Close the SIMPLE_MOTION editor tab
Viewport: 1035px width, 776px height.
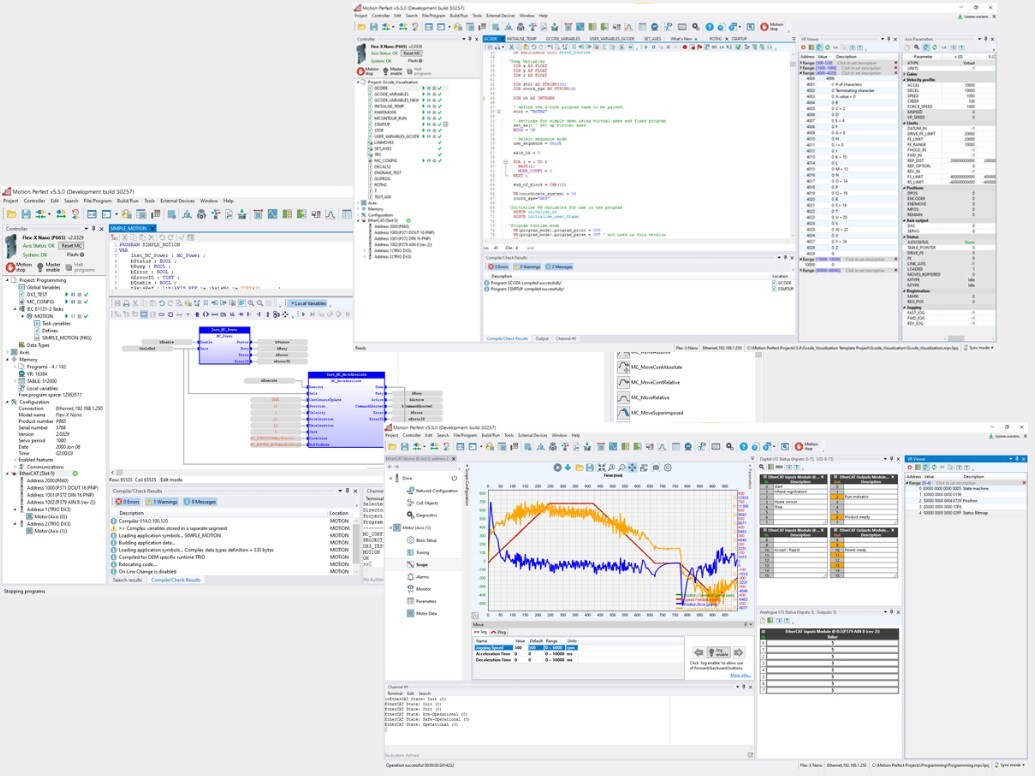(x=151, y=228)
